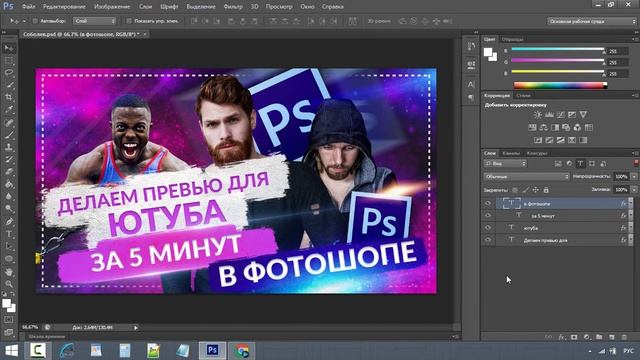
Task: Select the Hand tool
Action: click(9, 271)
